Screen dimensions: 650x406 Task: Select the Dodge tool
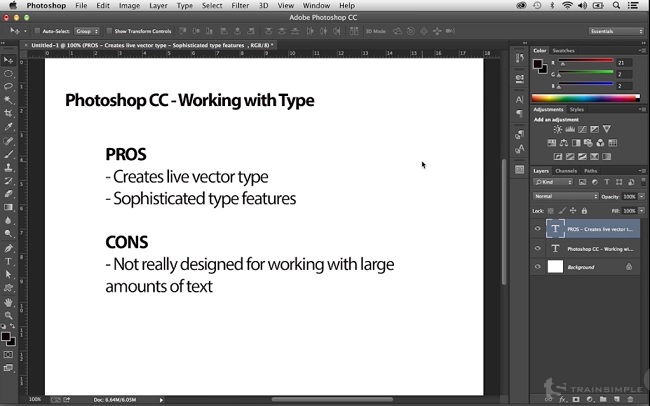click(8, 233)
